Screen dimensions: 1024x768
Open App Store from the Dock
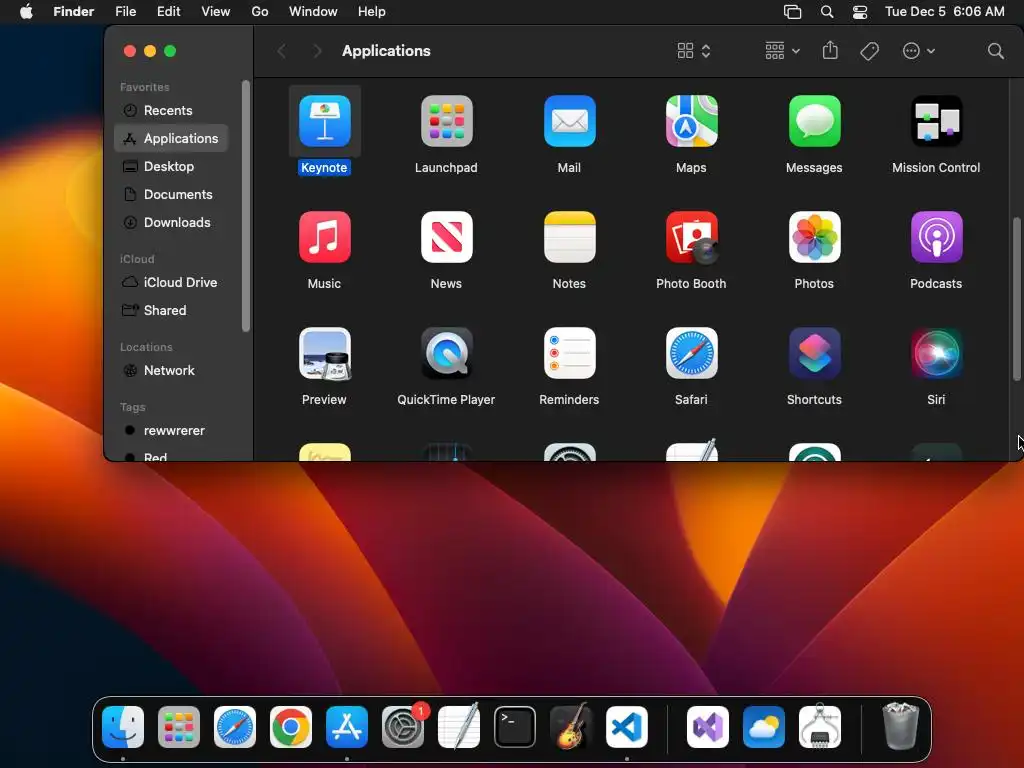point(347,727)
